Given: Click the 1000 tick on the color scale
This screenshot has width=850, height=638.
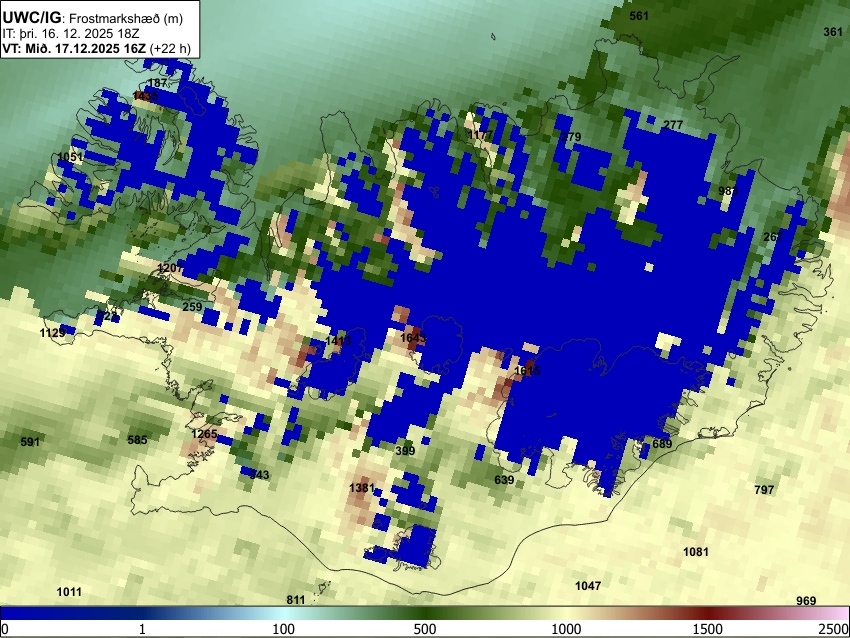Looking at the screenshot, I should coord(566,629).
